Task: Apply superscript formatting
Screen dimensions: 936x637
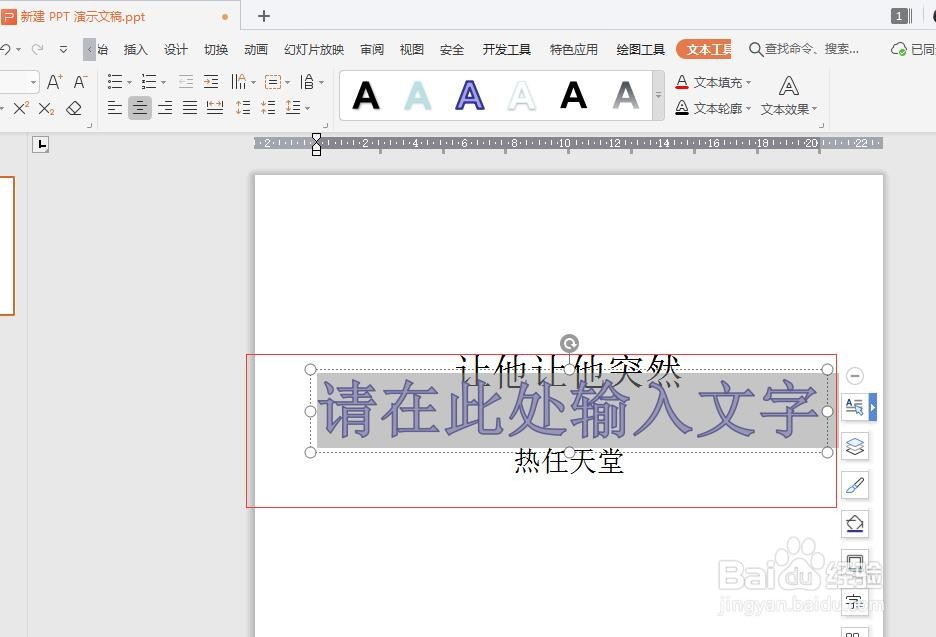Action: click(x=22, y=106)
